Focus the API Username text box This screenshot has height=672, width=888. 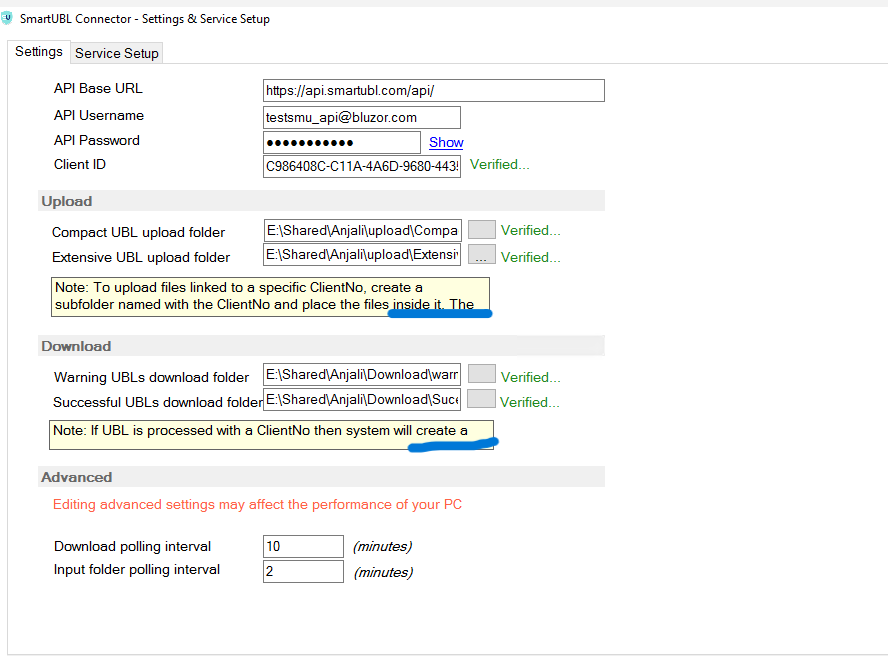click(362, 117)
